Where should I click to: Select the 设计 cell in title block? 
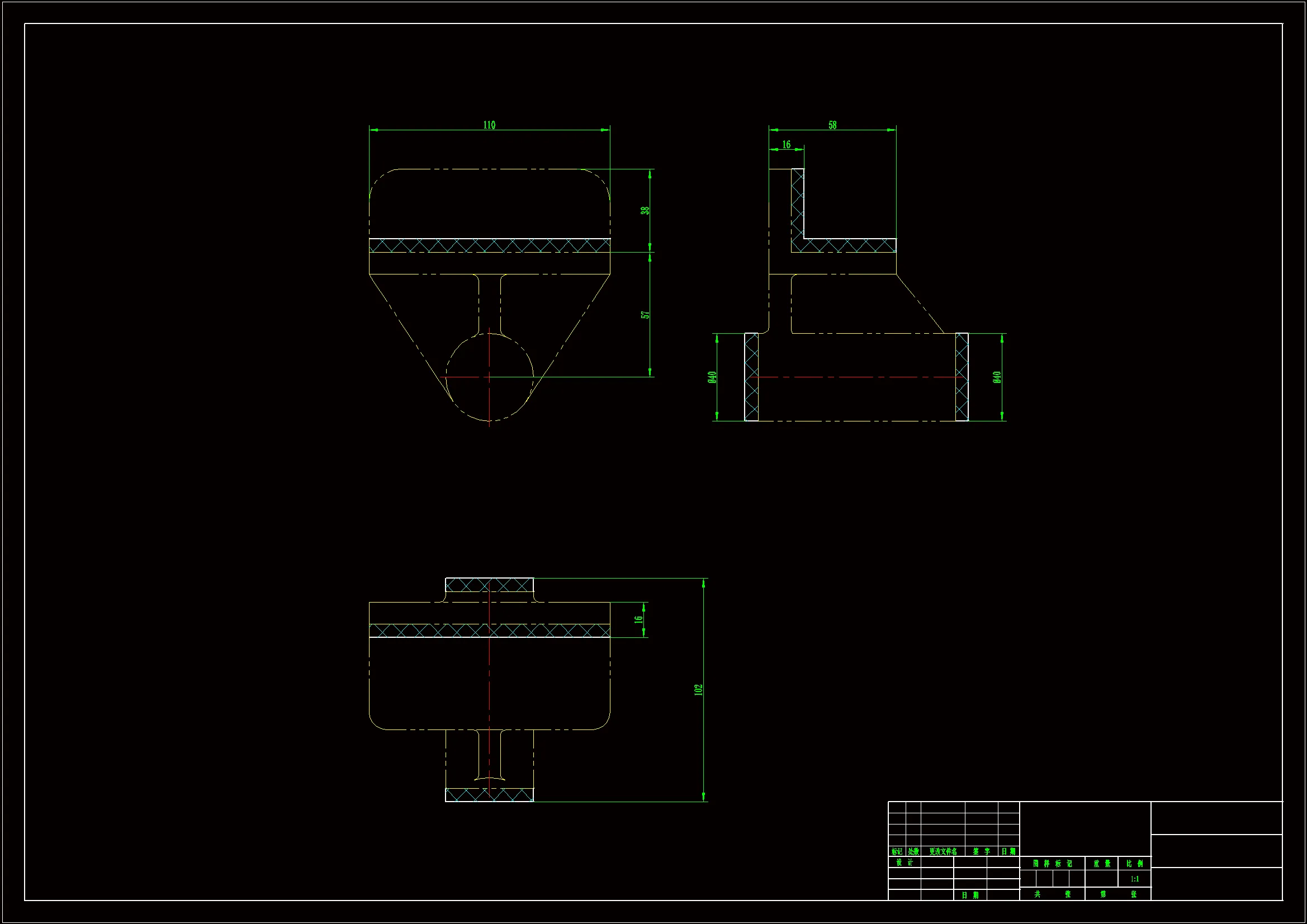coord(904,863)
